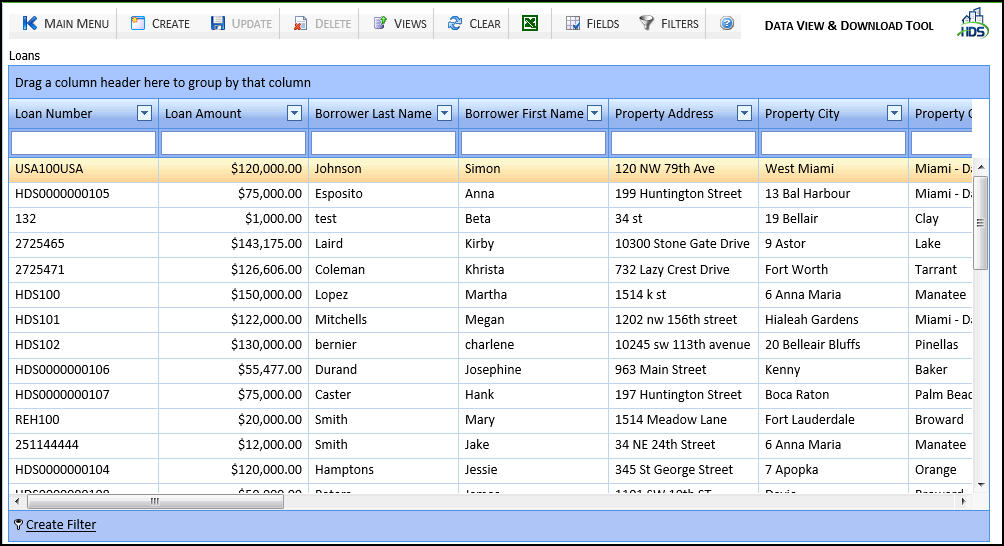The width and height of the screenshot is (1004, 546).
Task: Select address 732 Lazy Crest Drive
Action: [x=683, y=269]
